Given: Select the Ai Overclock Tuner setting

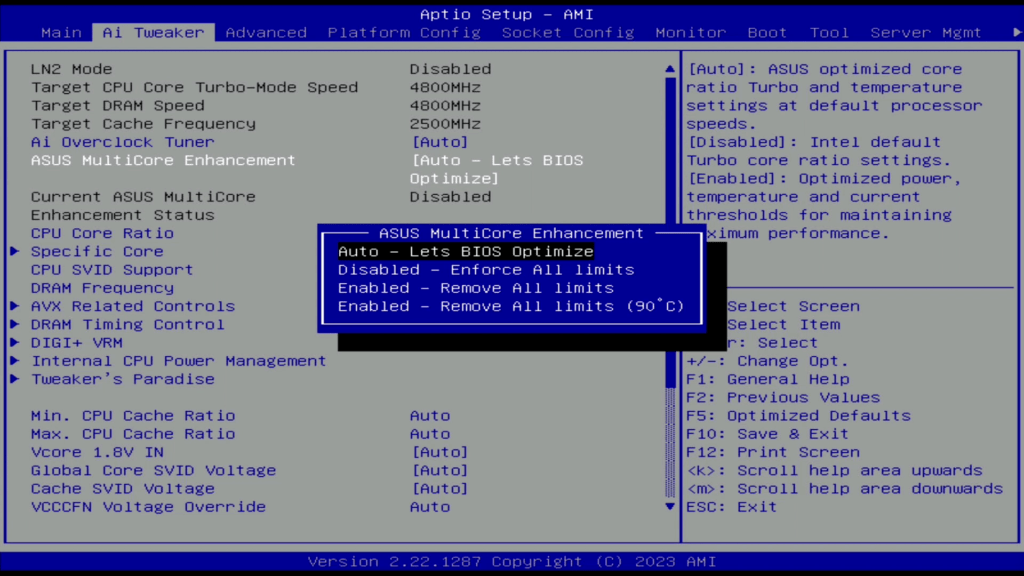Looking at the screenshot, I should (122, 142).
